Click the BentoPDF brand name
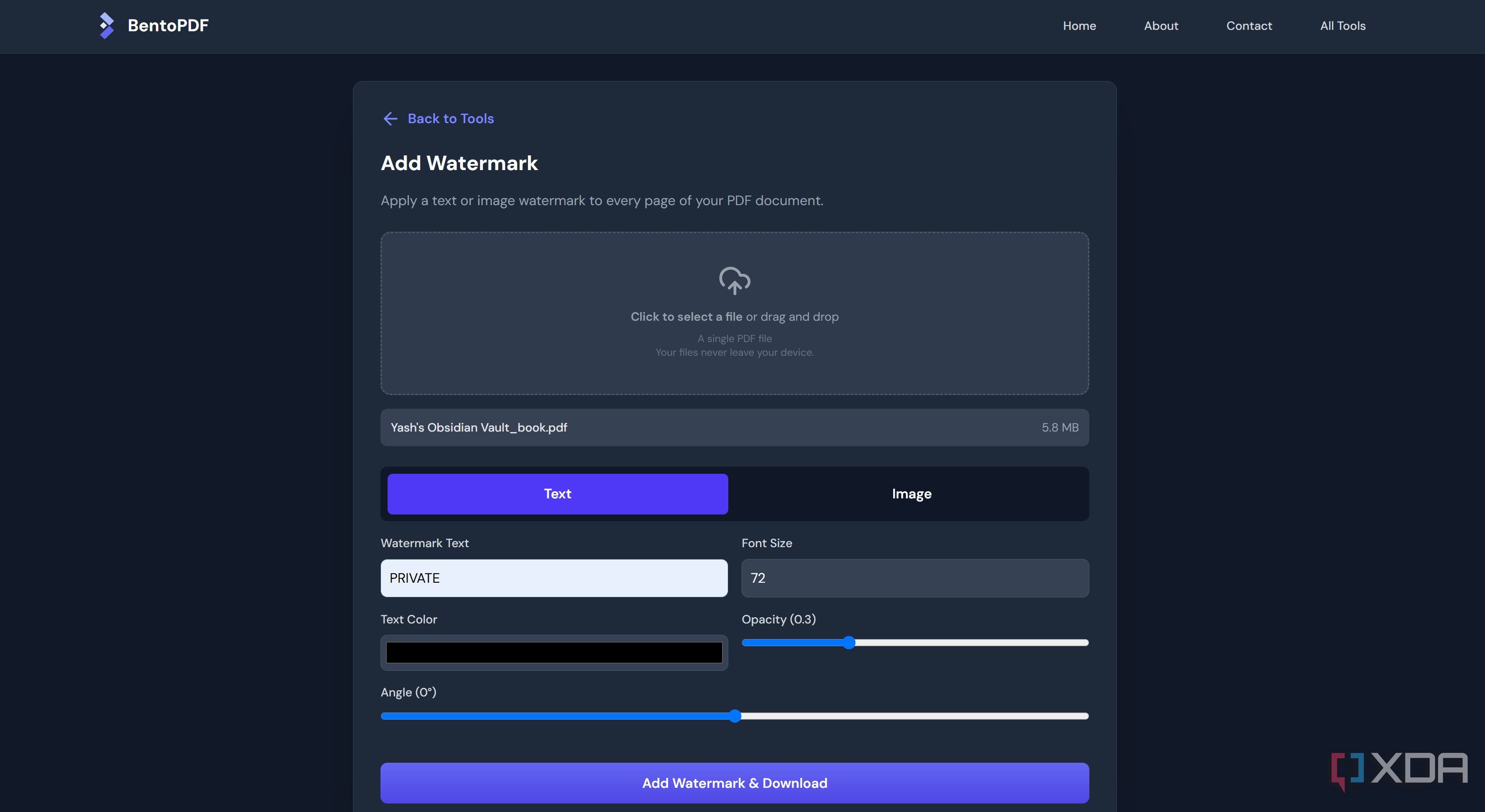Image resolution: width=1485 pixels, height=812 pixels. pos(168,26)
